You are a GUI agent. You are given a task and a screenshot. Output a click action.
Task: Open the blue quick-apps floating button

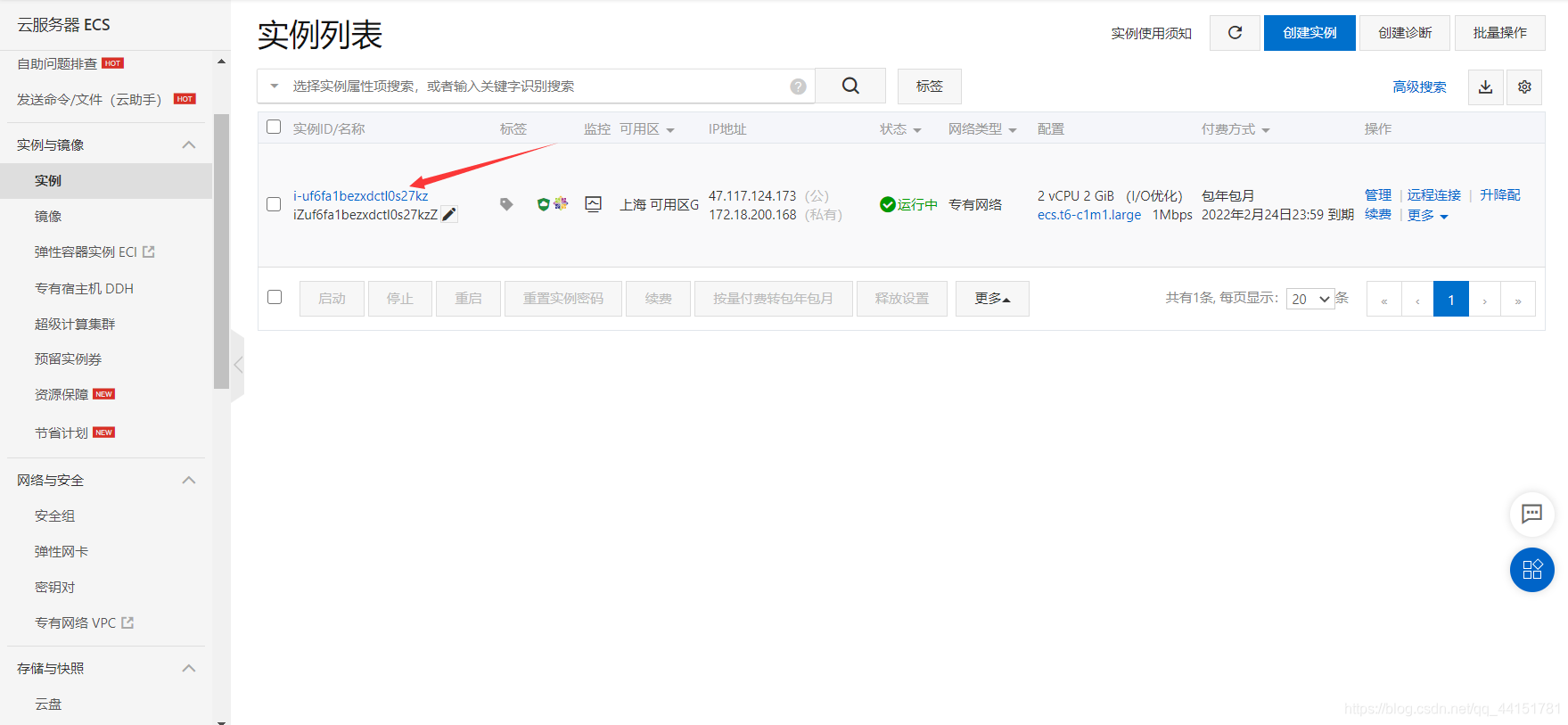[x=1531, y=570]
